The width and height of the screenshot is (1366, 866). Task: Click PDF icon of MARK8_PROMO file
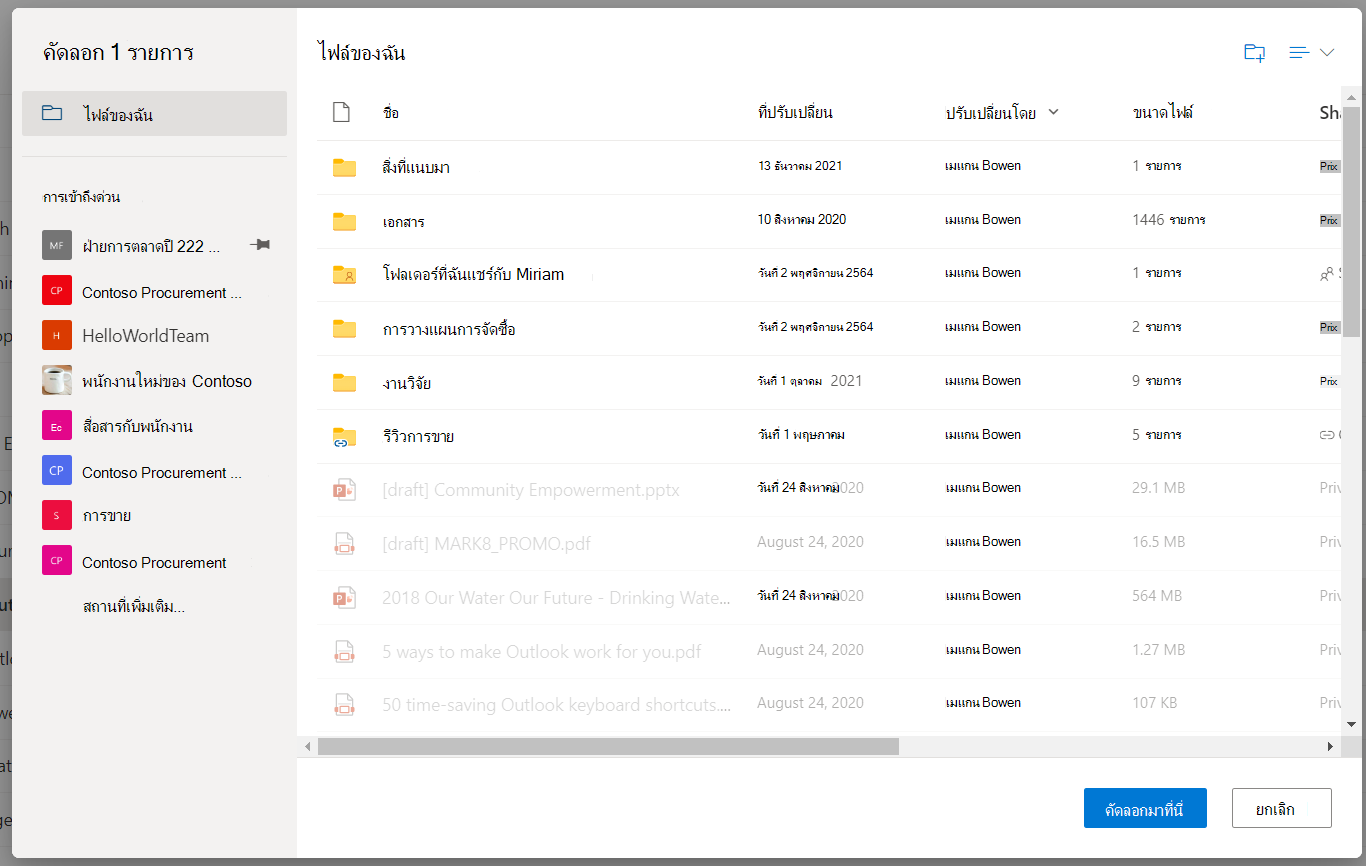pyautogui.click(x=344, y=544)
